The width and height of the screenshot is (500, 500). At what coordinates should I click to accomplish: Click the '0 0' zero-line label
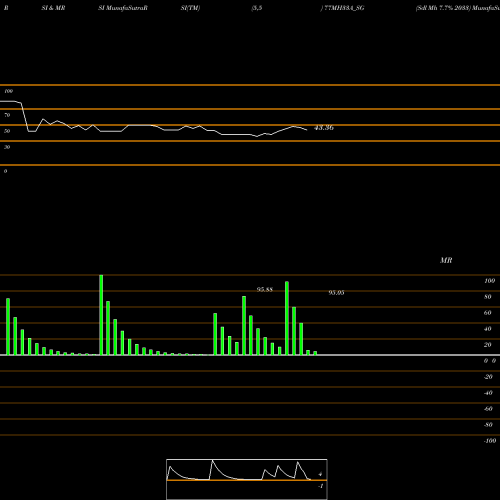[x=490, y=361]
